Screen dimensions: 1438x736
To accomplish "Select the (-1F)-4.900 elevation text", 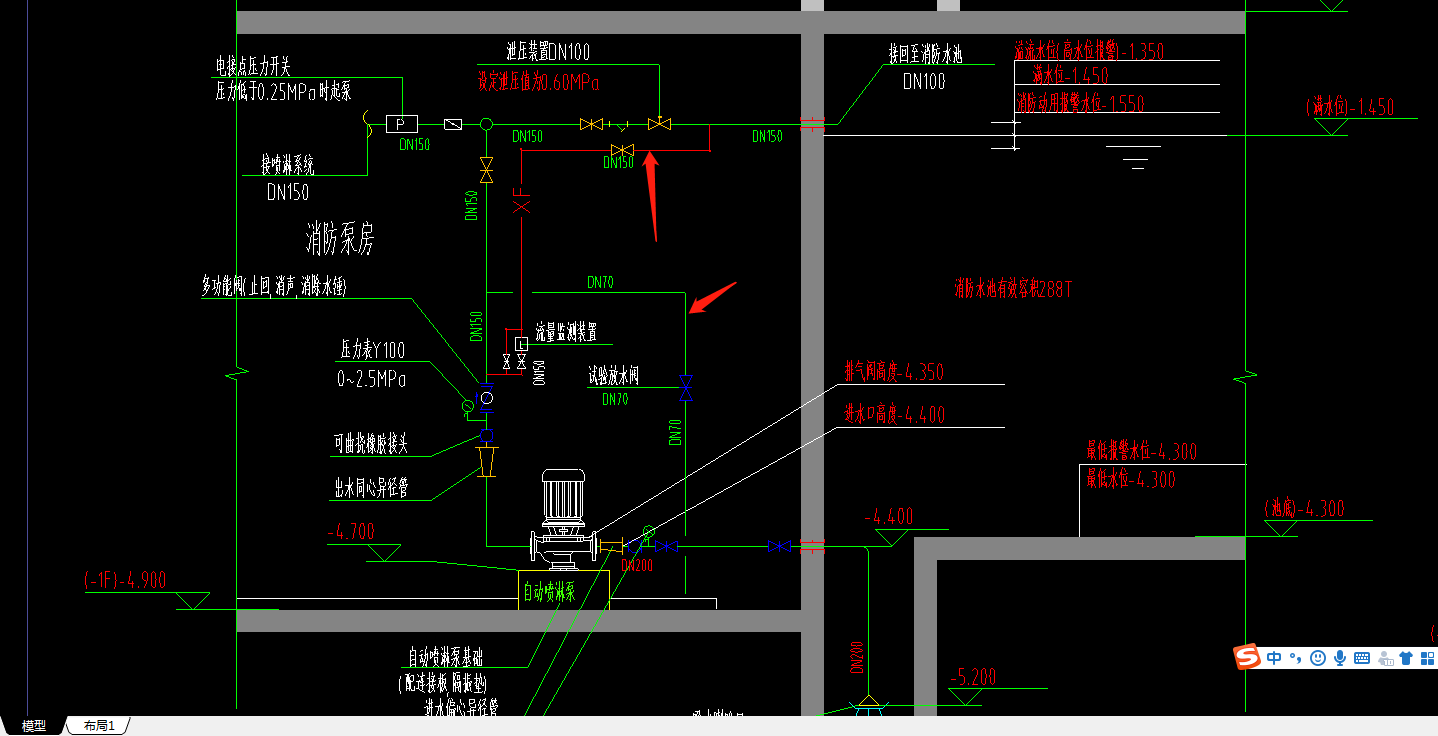I will pos(125,581).
